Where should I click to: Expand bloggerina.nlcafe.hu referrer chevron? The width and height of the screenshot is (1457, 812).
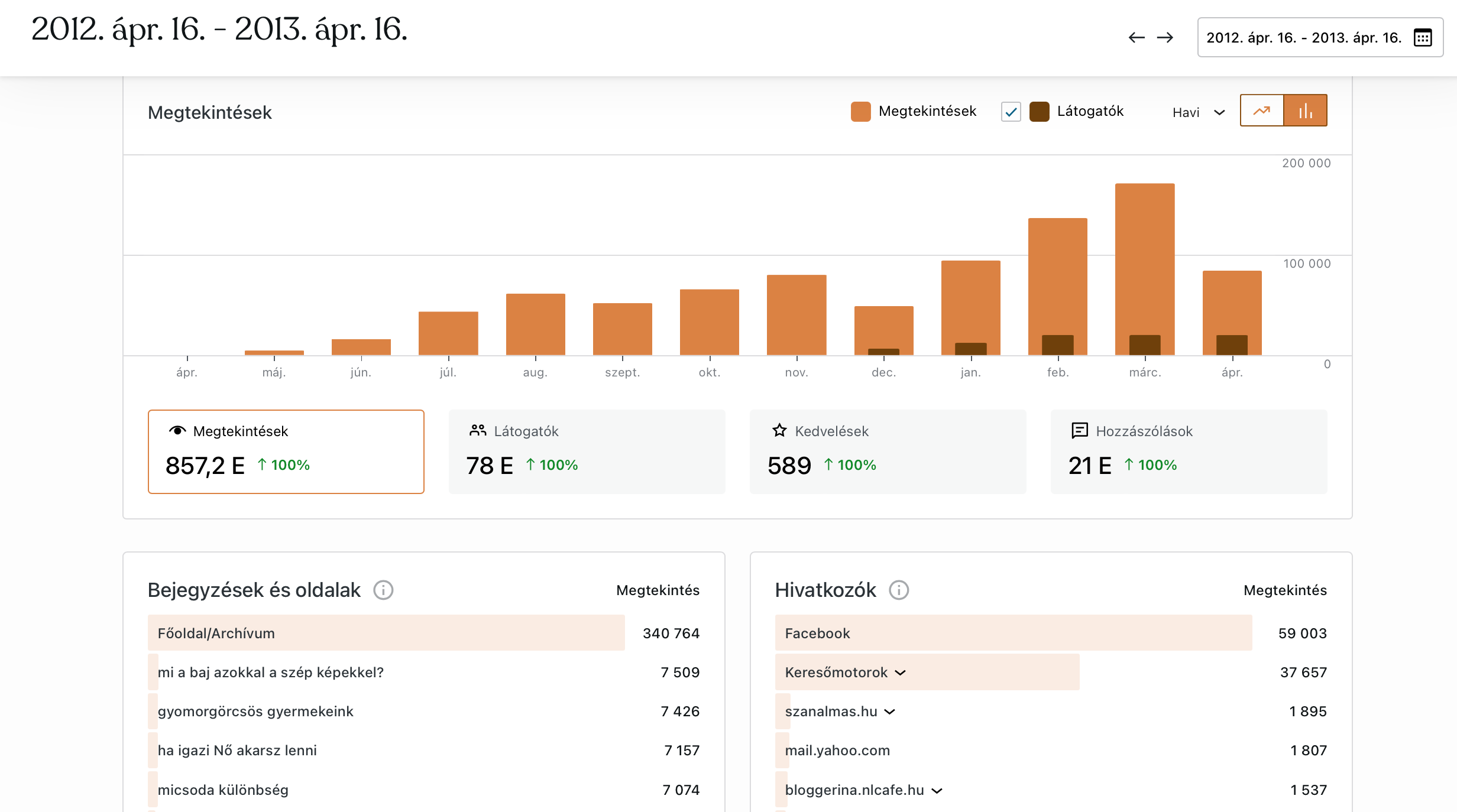pos(937,790)
